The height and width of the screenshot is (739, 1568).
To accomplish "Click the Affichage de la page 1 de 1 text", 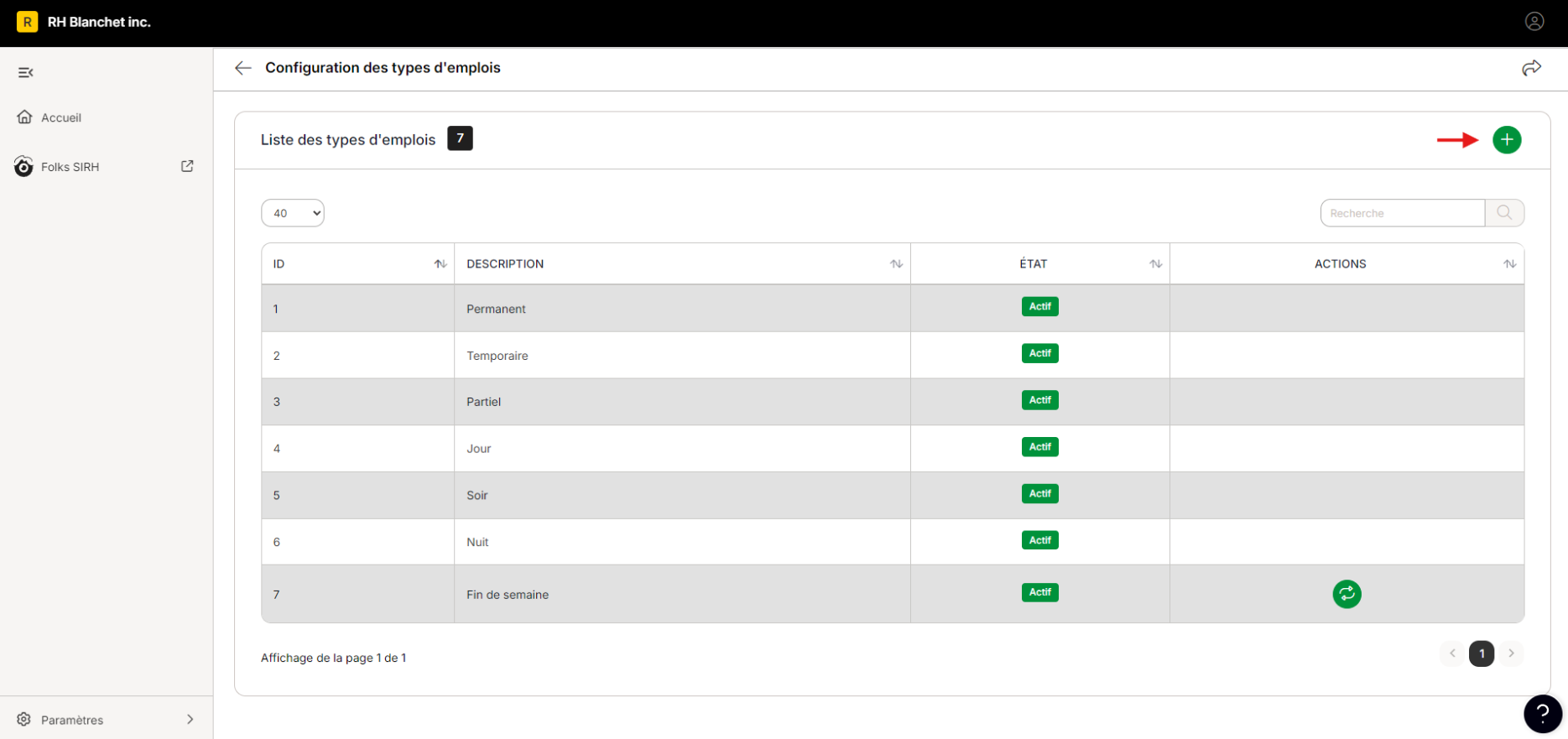I will (333, 658).
